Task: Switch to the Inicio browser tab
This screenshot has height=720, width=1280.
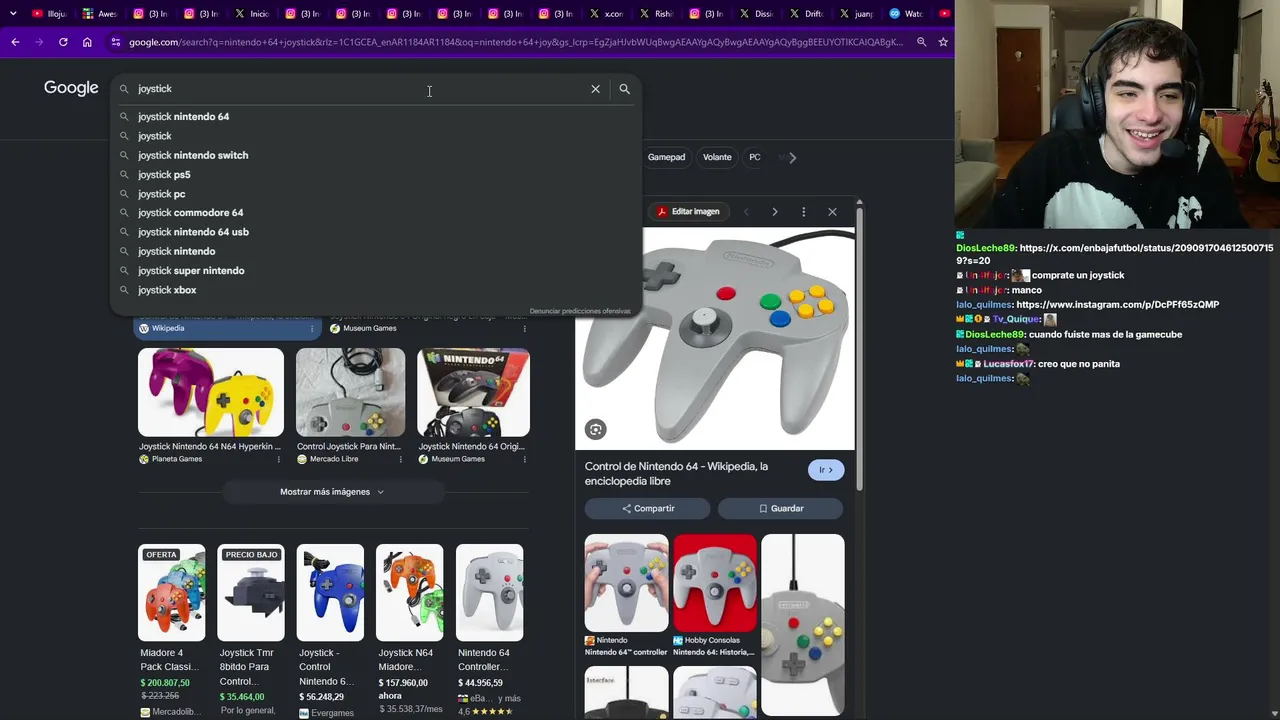Action: 252,14
